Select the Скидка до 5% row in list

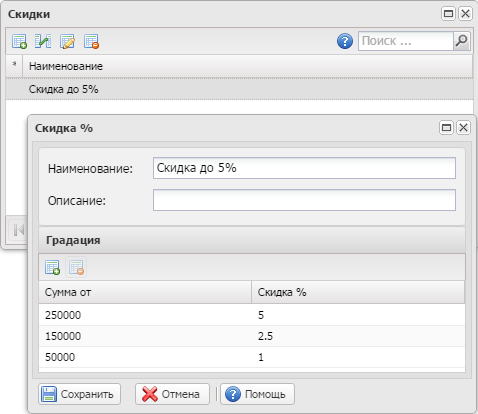pyautogui.click(x=239, y=89)
